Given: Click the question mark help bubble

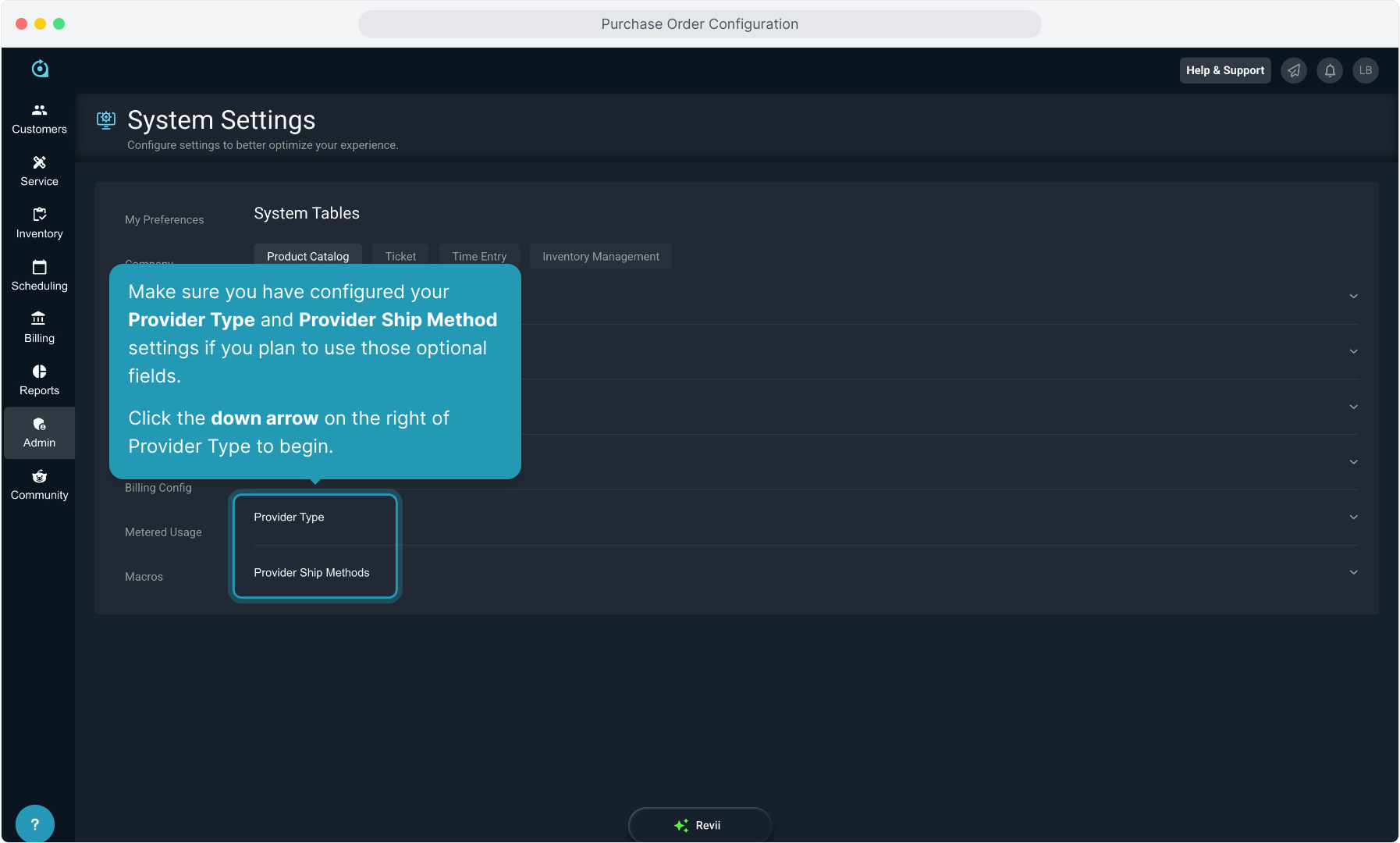Looking at the screenshot, I should point(34,824).
